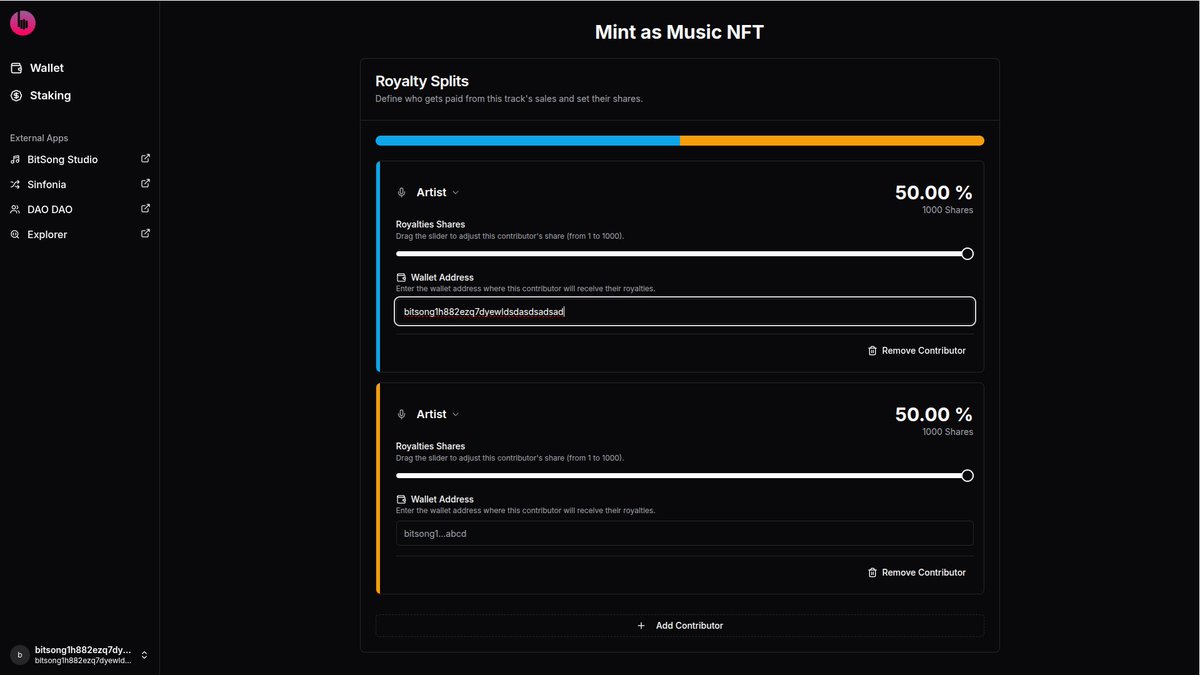The width and height of the screenshot is (1200, 675).
Task: Open the account switcher chevron at bottom left
Action: point(144,655)
